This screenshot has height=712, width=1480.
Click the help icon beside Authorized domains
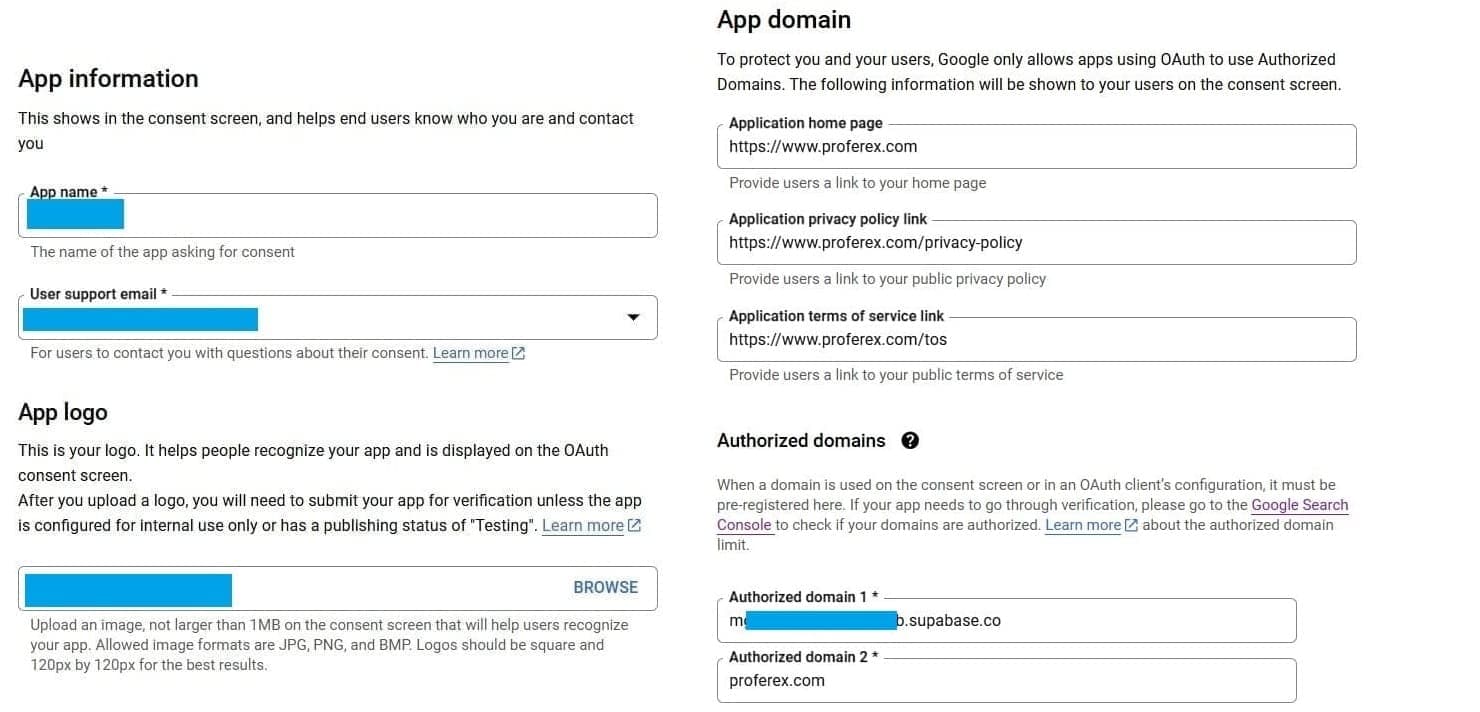[x=910, y=441]
